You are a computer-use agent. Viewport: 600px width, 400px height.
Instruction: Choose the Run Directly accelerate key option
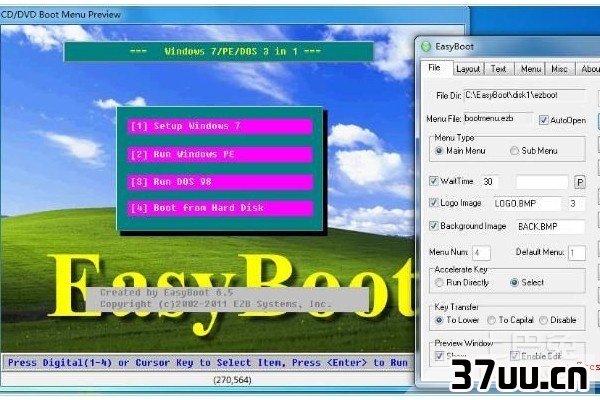[x=439, y=283]
